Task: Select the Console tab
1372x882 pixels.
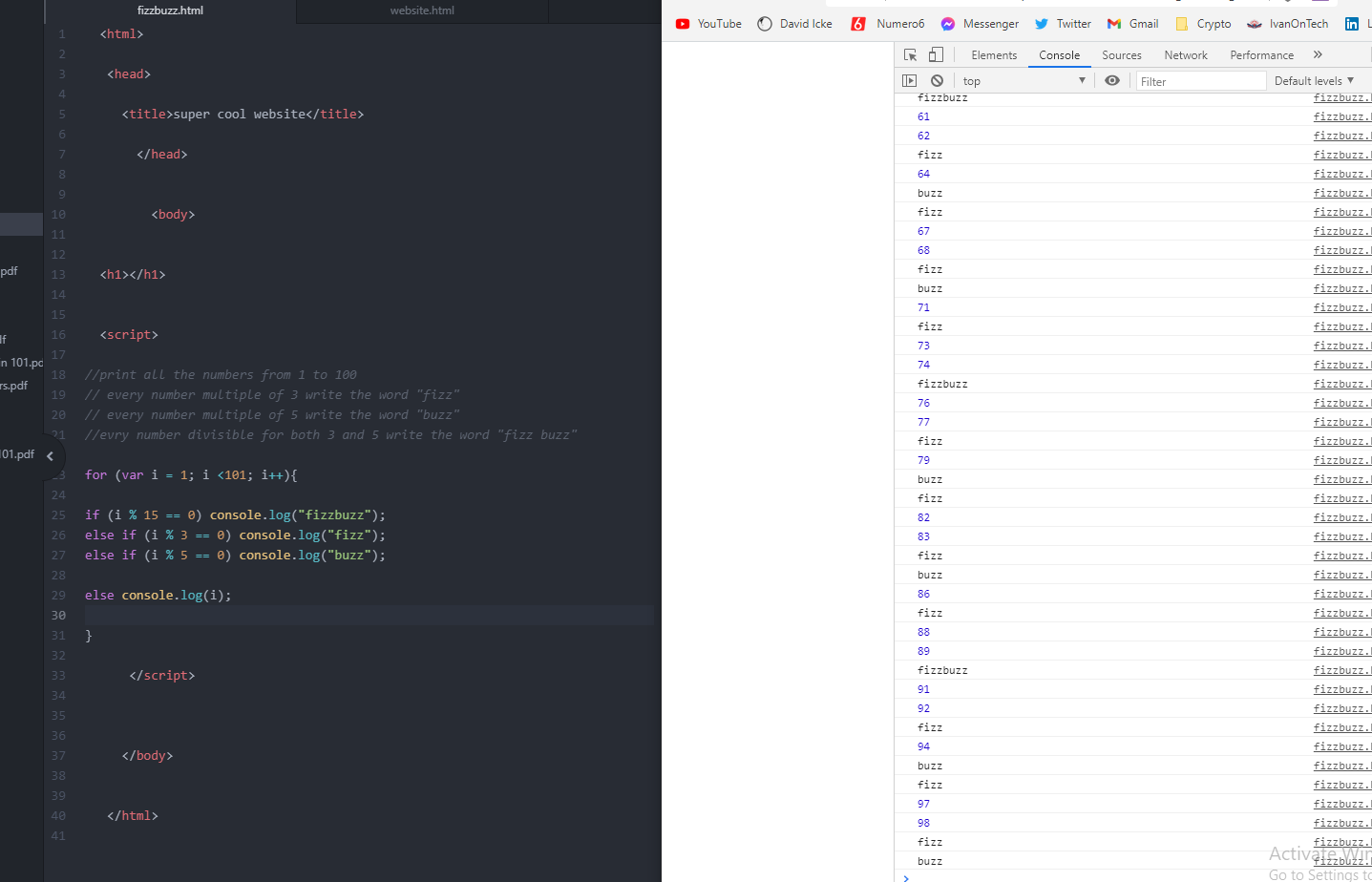Action: coord(1060,55)
